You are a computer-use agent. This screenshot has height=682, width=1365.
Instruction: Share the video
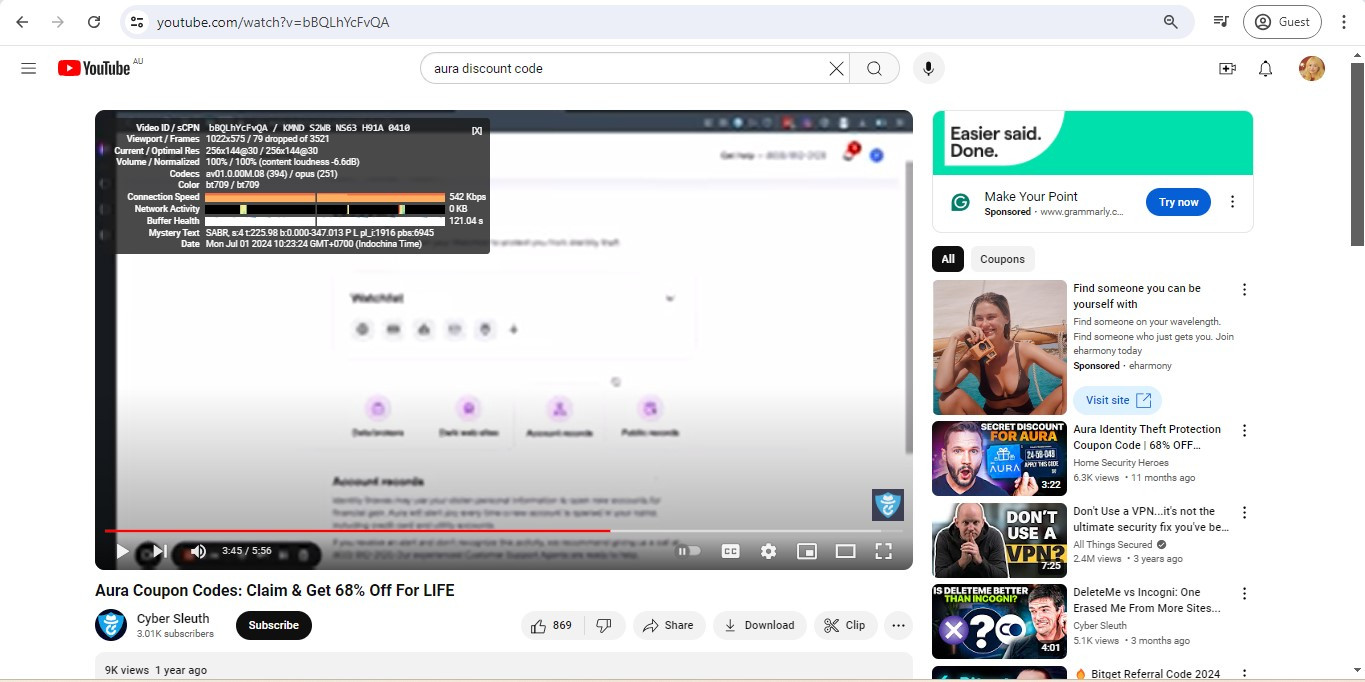[669, 625]
